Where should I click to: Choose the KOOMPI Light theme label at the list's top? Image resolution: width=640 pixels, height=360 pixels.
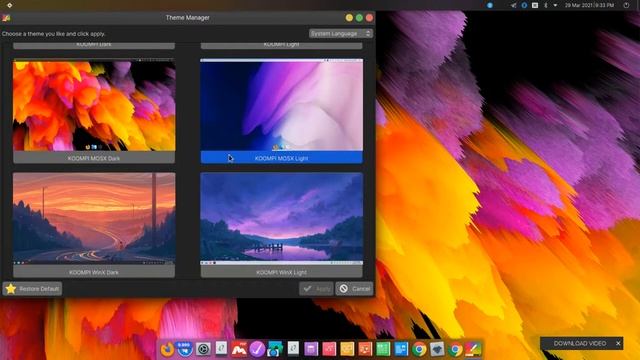point(281,45)
